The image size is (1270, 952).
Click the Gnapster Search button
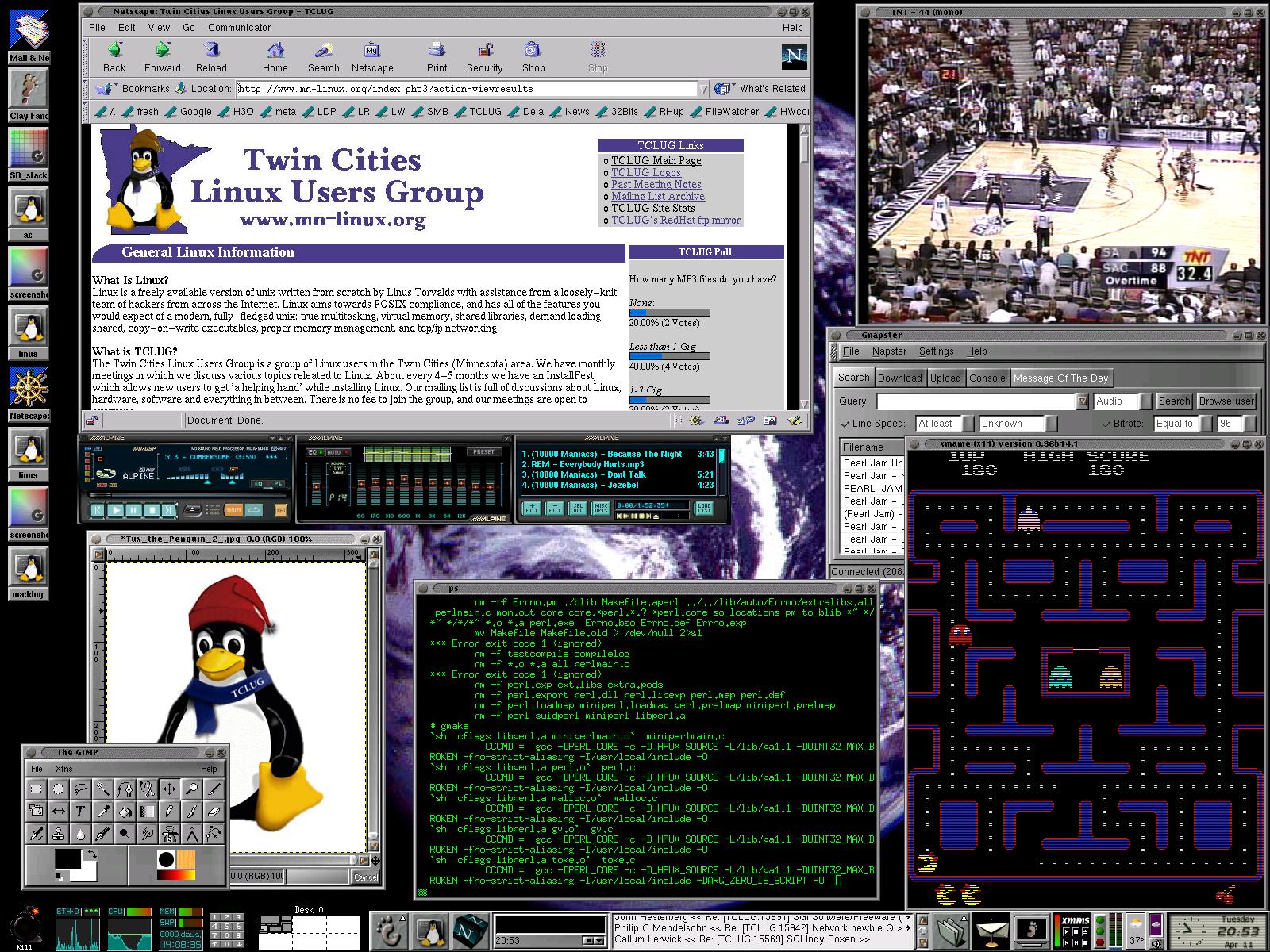coord(1174,401)
